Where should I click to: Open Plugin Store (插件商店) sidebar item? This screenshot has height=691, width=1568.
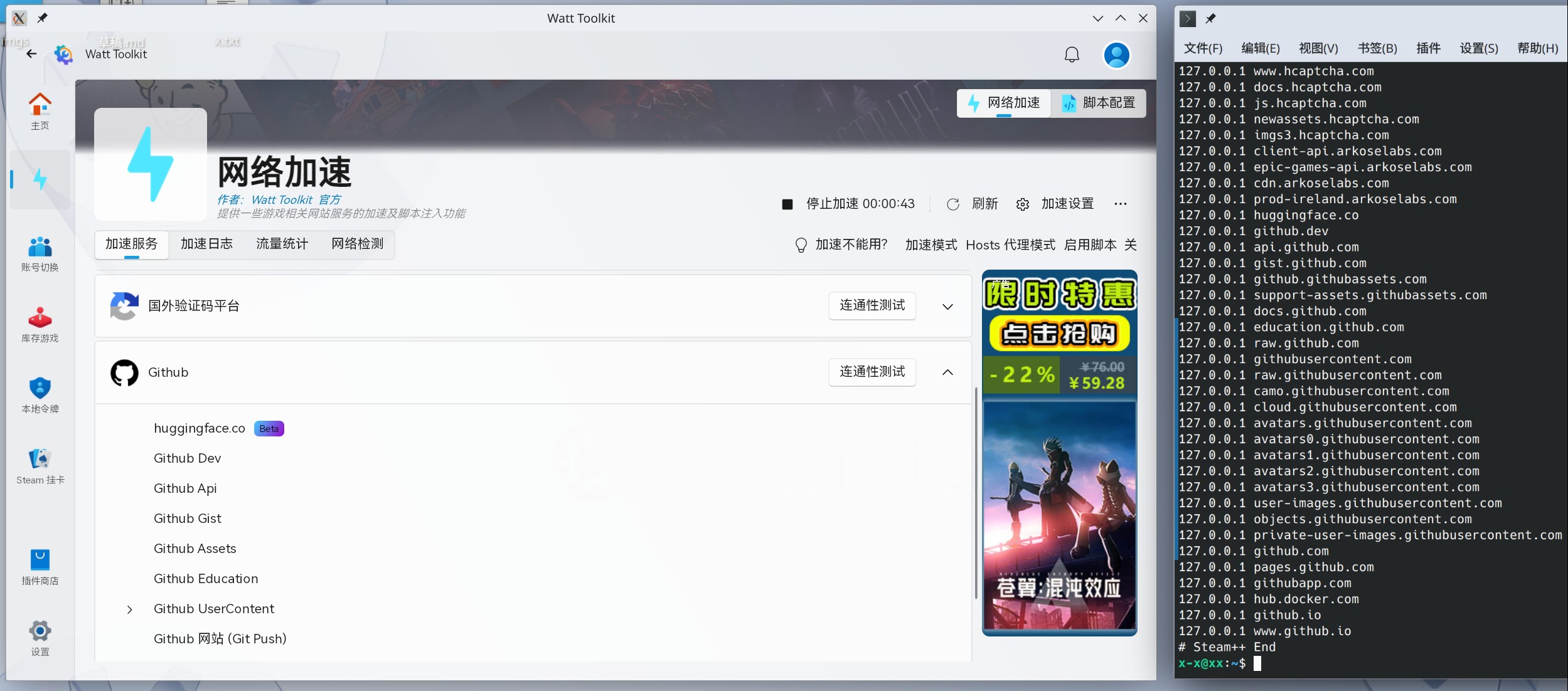pyautogui.click(x=40, y=567)
